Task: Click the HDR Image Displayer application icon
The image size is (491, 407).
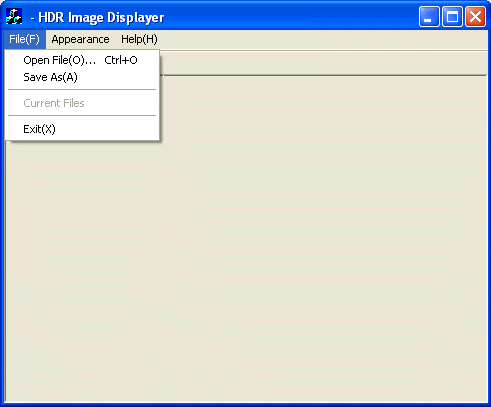Action: 14,16
